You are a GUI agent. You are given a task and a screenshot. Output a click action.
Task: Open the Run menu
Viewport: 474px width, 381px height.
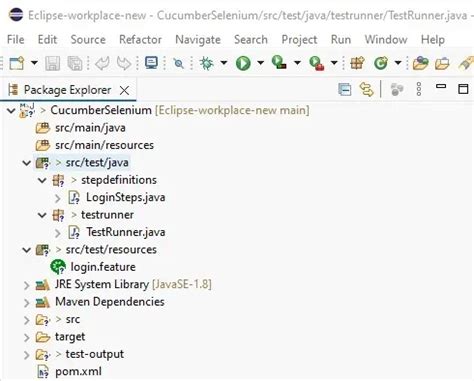[341, 39]
